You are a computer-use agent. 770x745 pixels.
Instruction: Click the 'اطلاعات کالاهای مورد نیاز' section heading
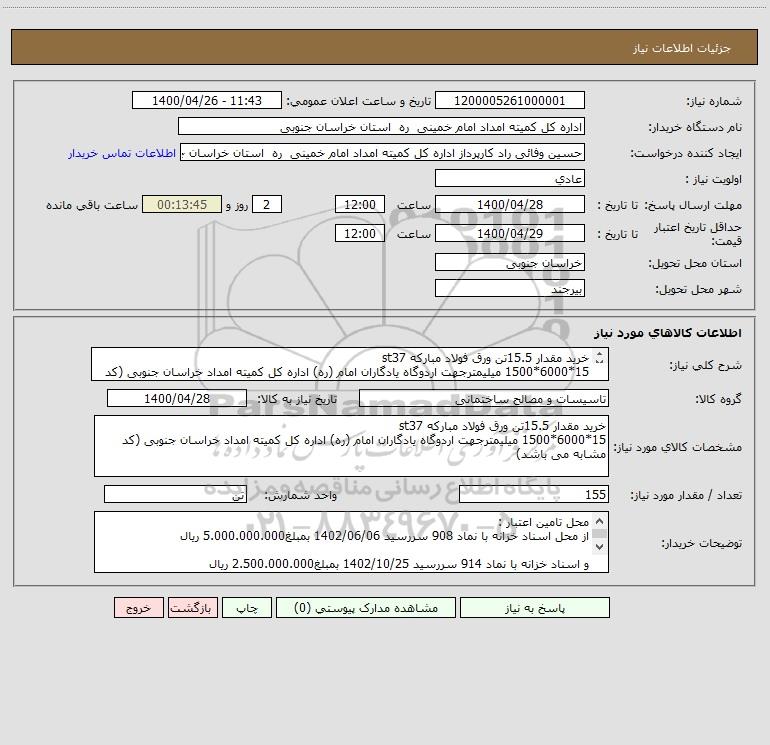[668, 333]
